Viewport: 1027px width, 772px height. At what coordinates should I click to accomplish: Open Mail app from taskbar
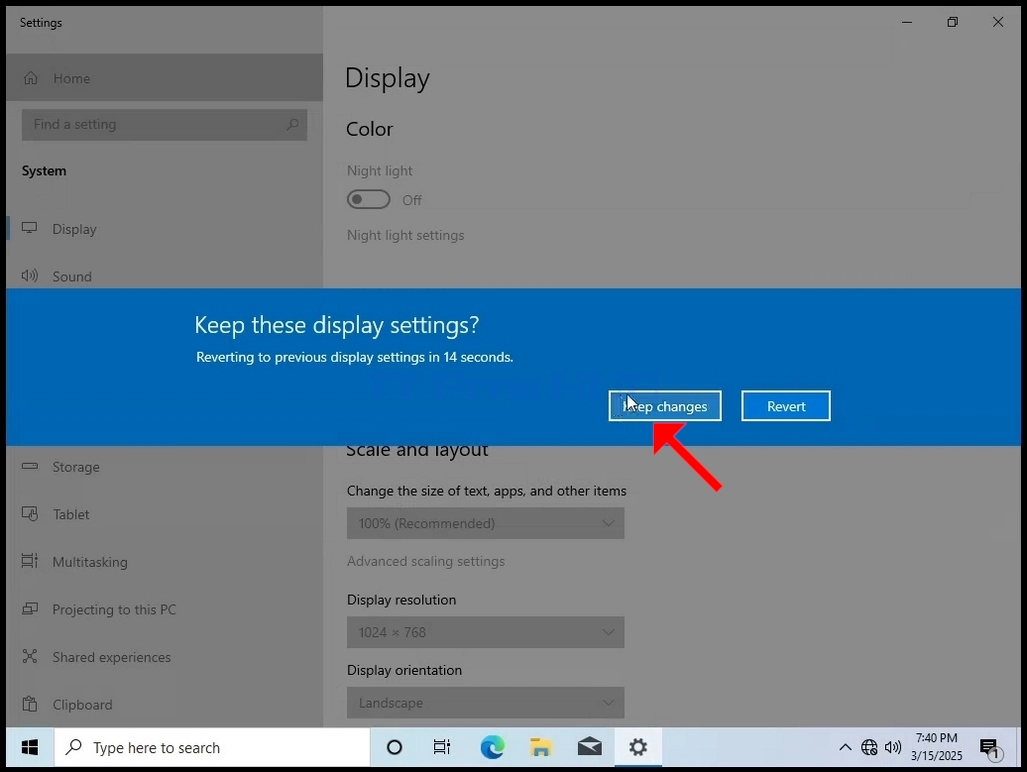[589, 747]
